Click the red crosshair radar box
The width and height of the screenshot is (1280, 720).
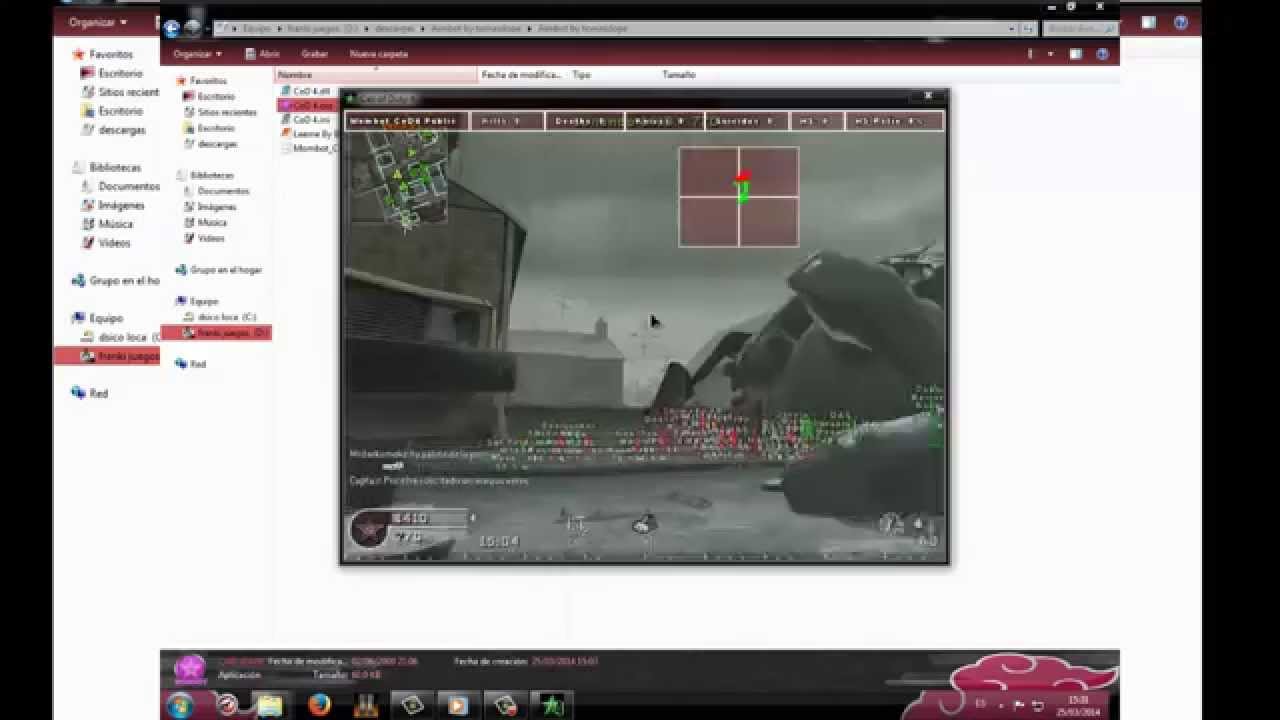point(739,197)
